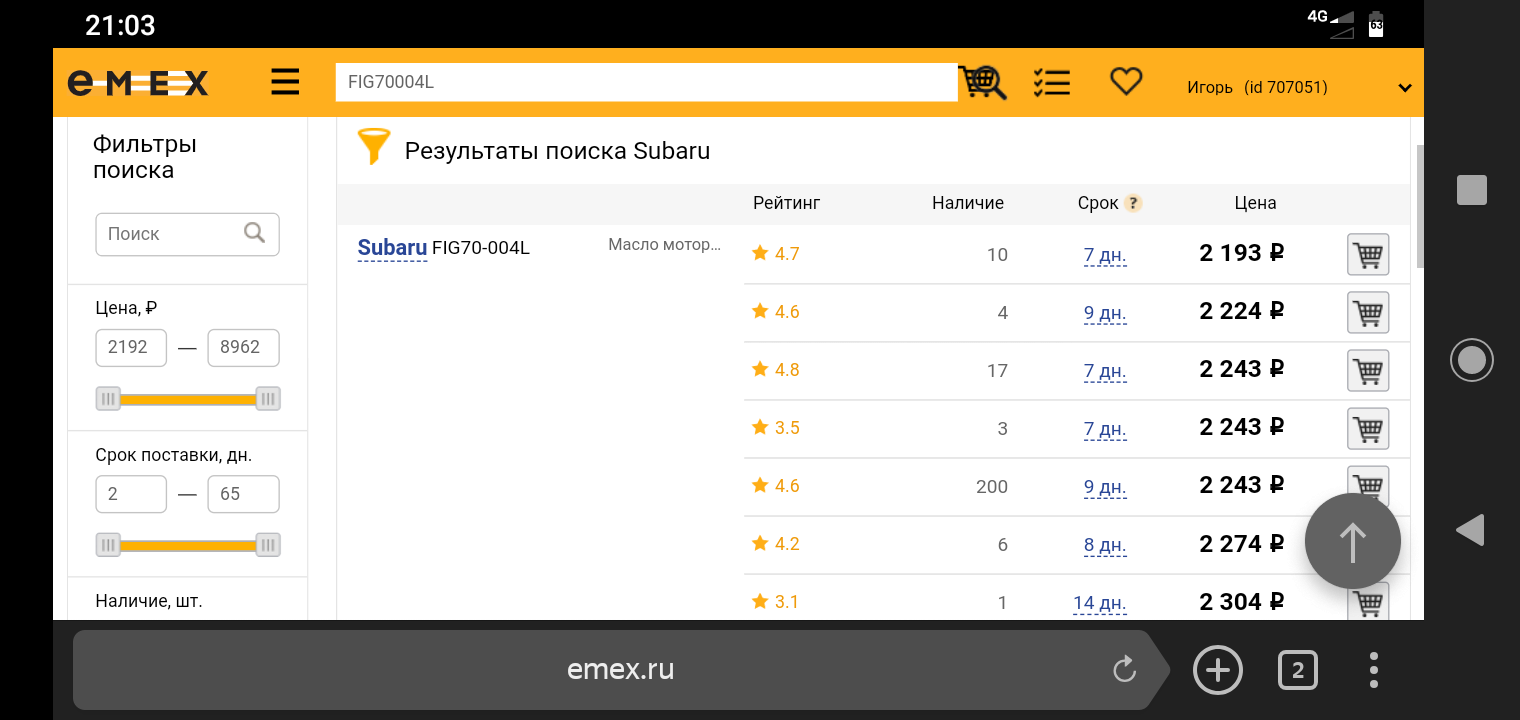1520x720 pixels.
Task: Open the 8 дн. delivery link
Action: [1105, 545]
